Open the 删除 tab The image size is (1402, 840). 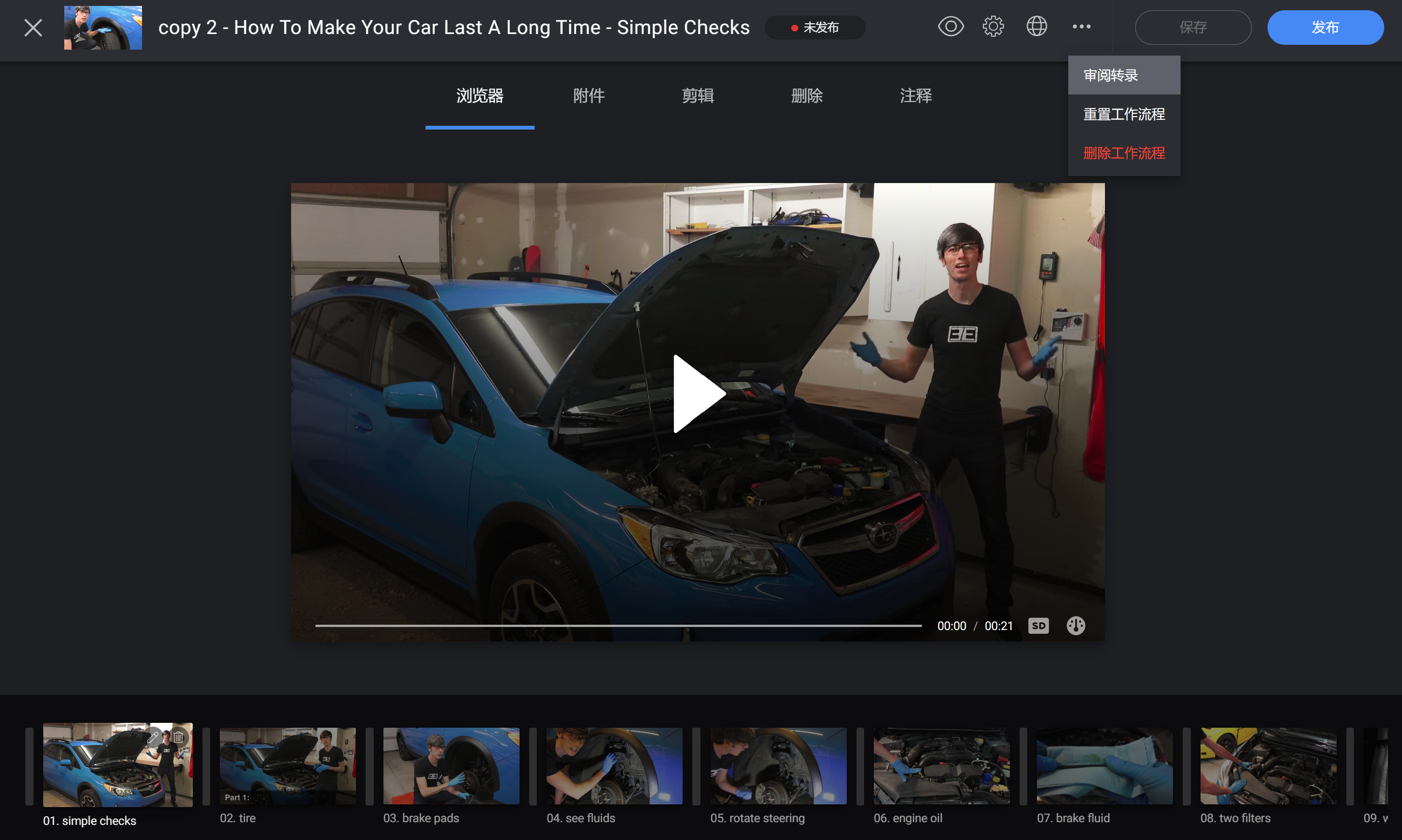807,96
